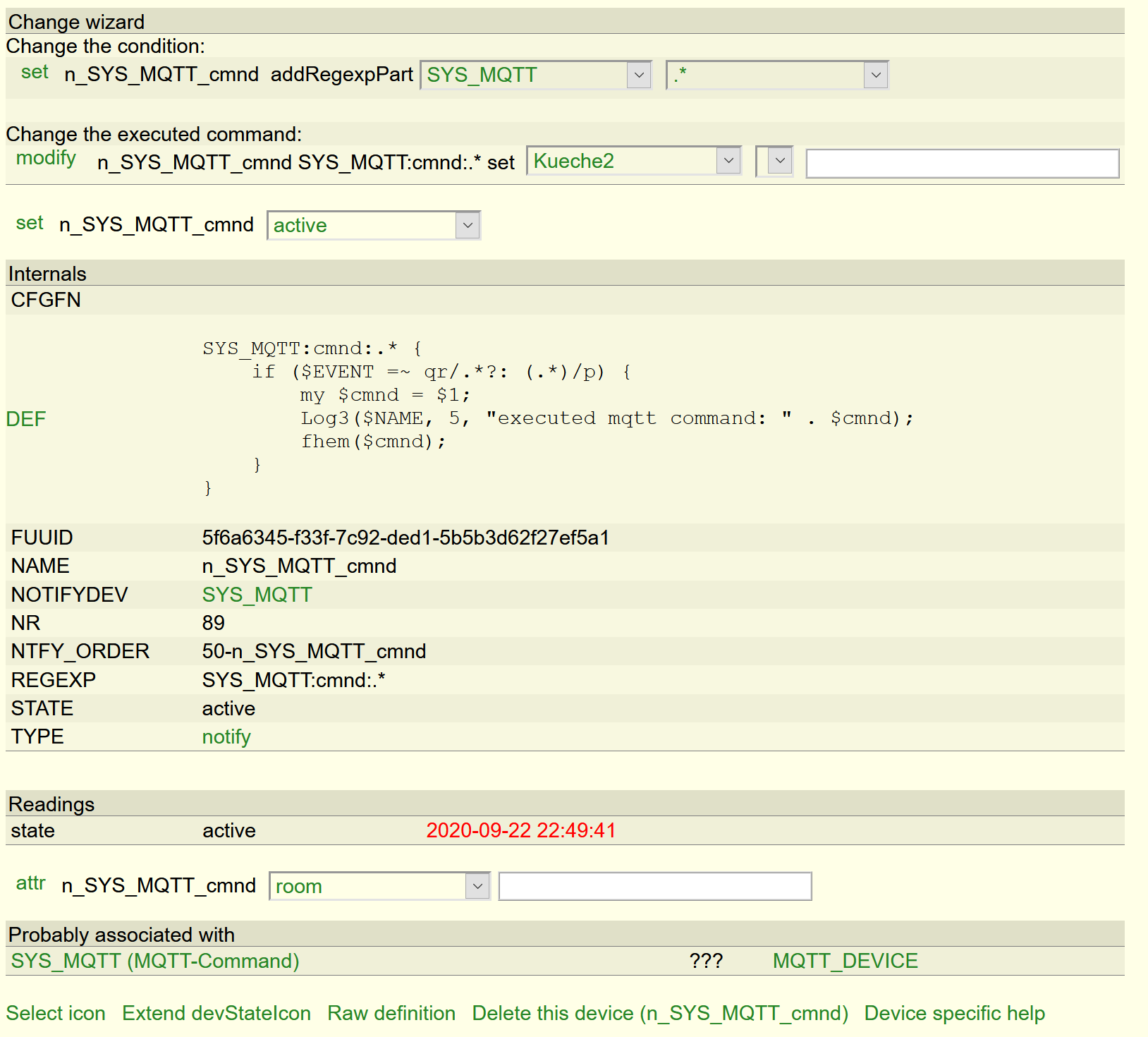Click the MQTT_DEVICE link
1148x1037 pixels.
pos(845,962)
